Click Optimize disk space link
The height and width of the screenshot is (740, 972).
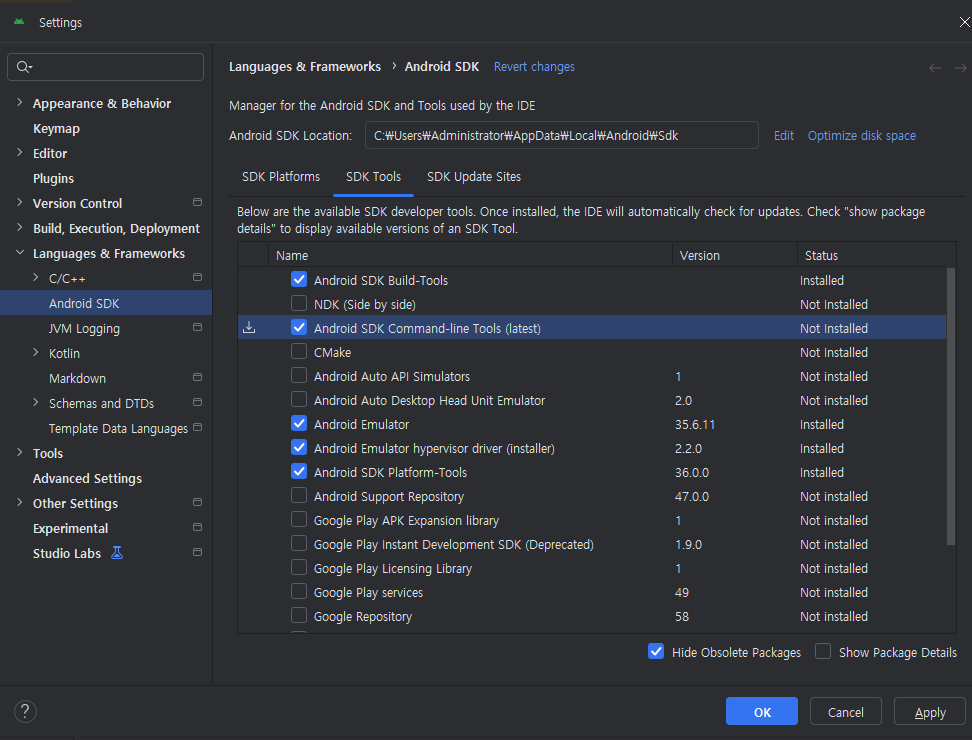[x=861, y=136]
